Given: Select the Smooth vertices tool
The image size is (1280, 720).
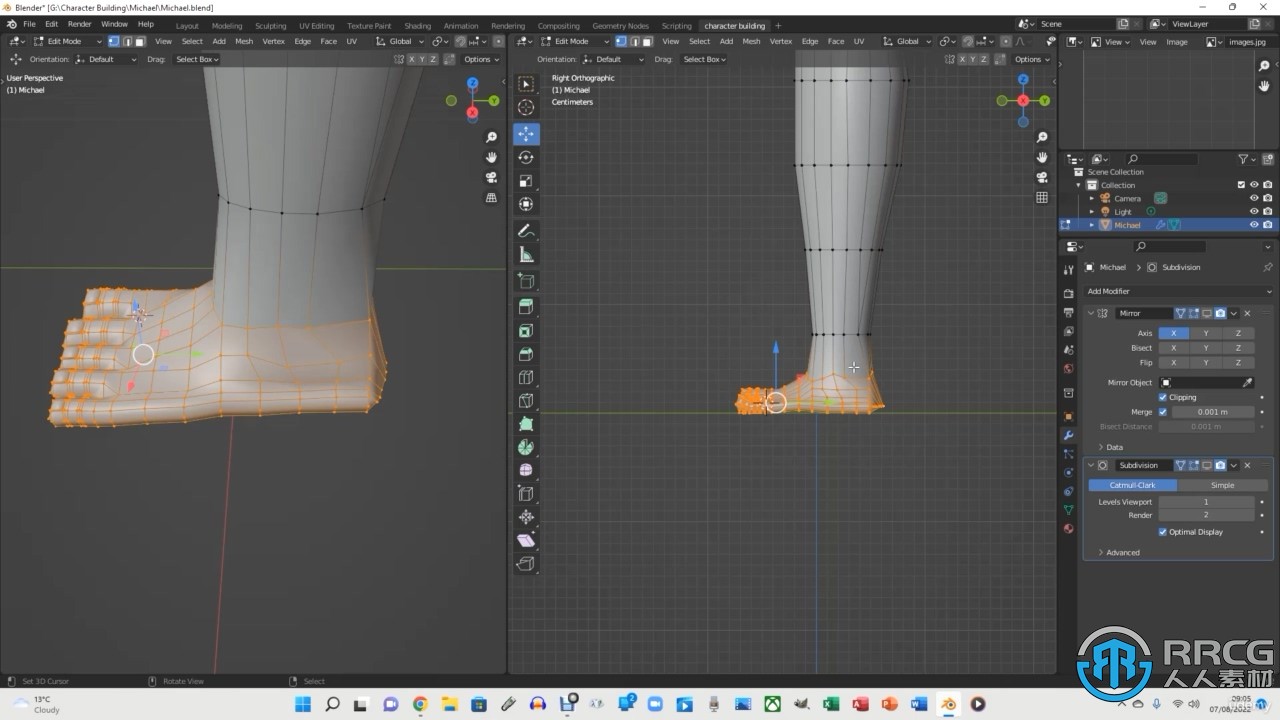Looking at the screenshot, I should click(526, 470).
